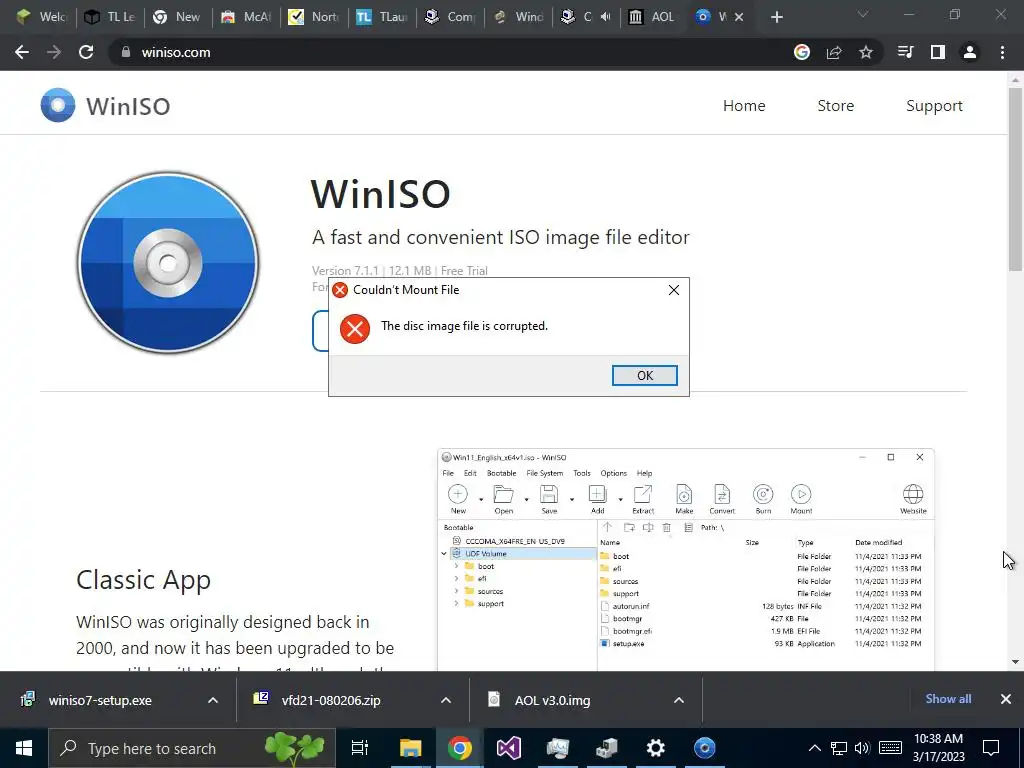Open Chrome's three-dot menu
This screenshot has height=768, width=1024.
pos(1002,52)
